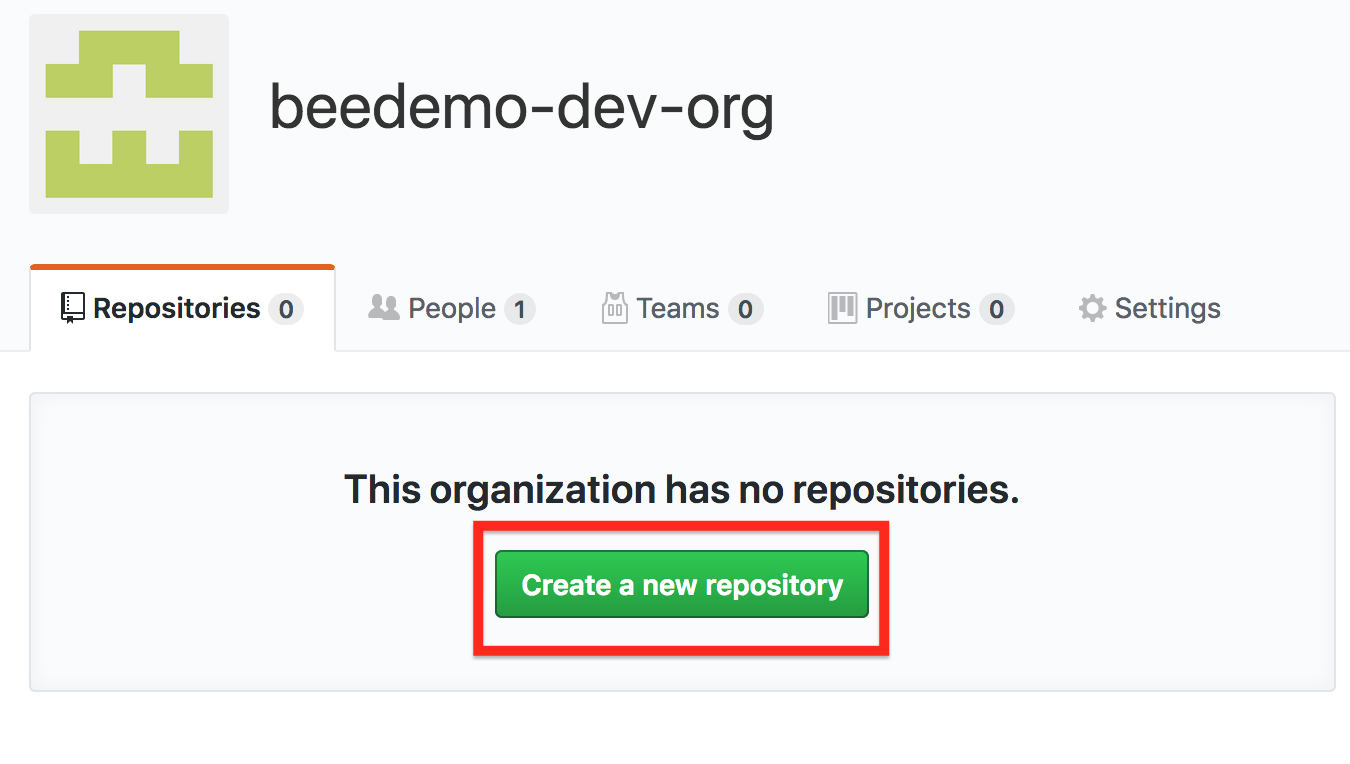Go to the Projects tab

pos(921,308)
